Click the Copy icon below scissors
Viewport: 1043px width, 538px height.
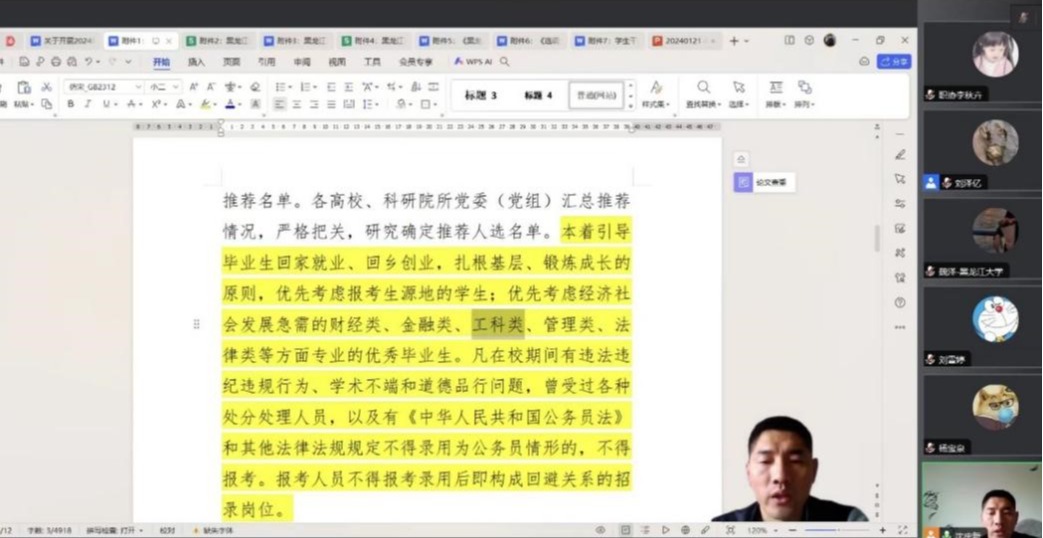(x=47, y=104)
